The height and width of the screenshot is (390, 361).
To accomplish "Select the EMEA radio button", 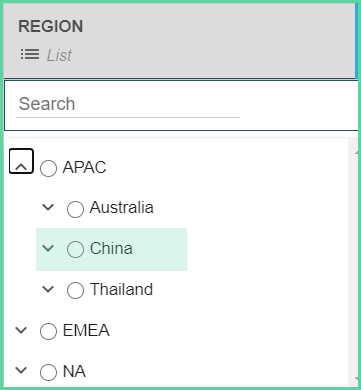I will click(48, 332).
